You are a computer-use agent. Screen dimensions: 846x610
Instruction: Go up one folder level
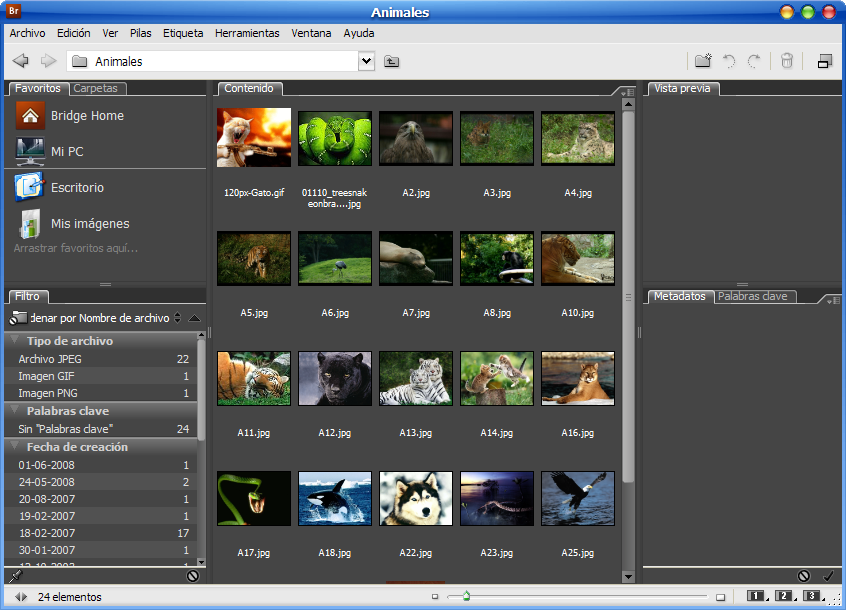pos(391,62)
